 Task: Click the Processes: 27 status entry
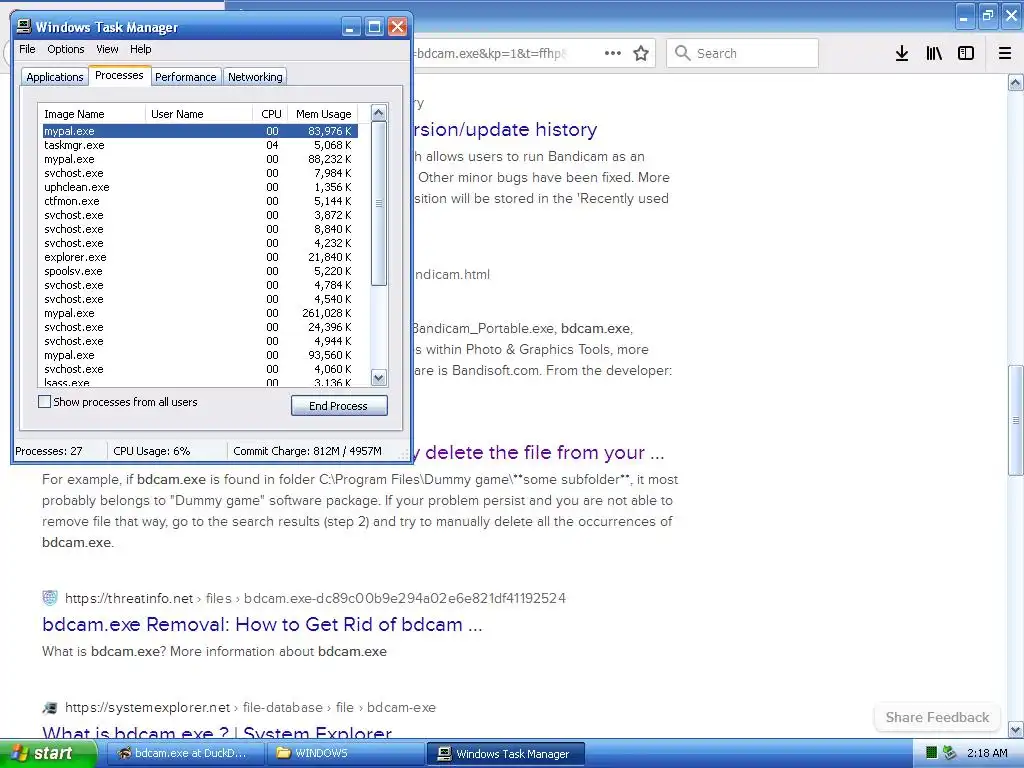pyautogui.click(x=49, y=451)
